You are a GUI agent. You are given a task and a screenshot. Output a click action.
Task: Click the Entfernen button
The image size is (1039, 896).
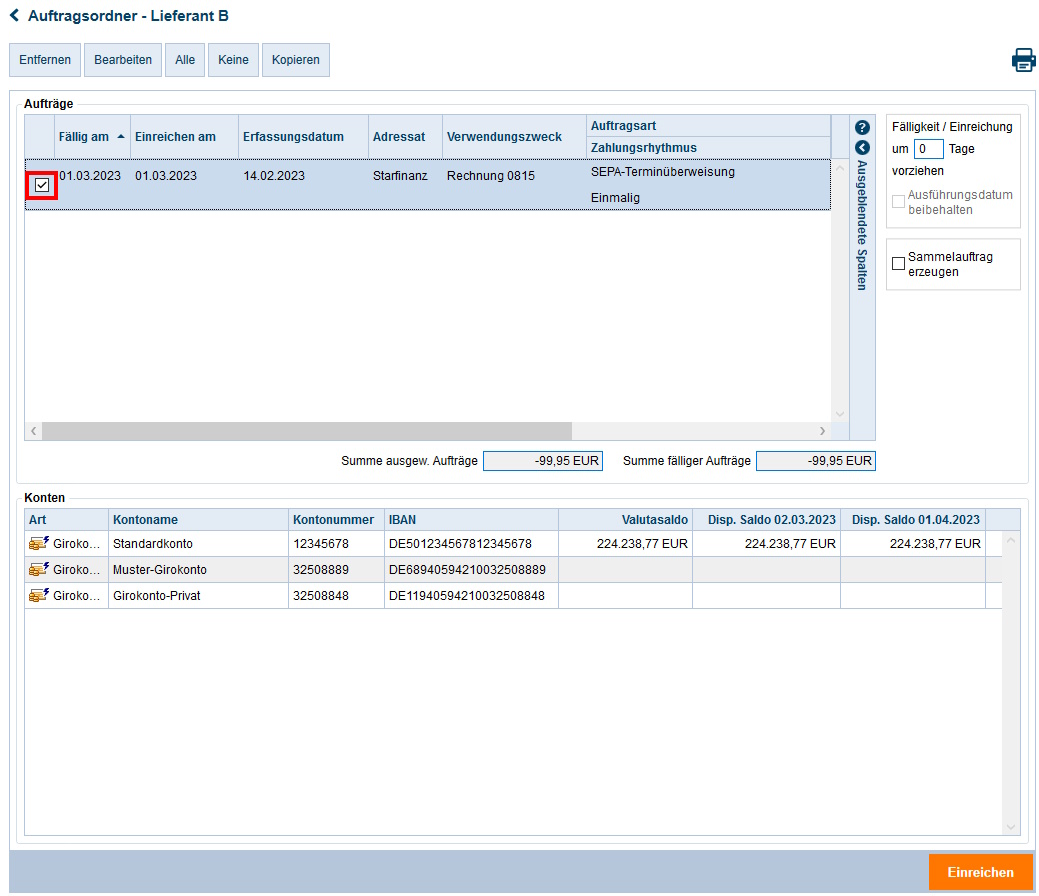[x=45, y=60]
